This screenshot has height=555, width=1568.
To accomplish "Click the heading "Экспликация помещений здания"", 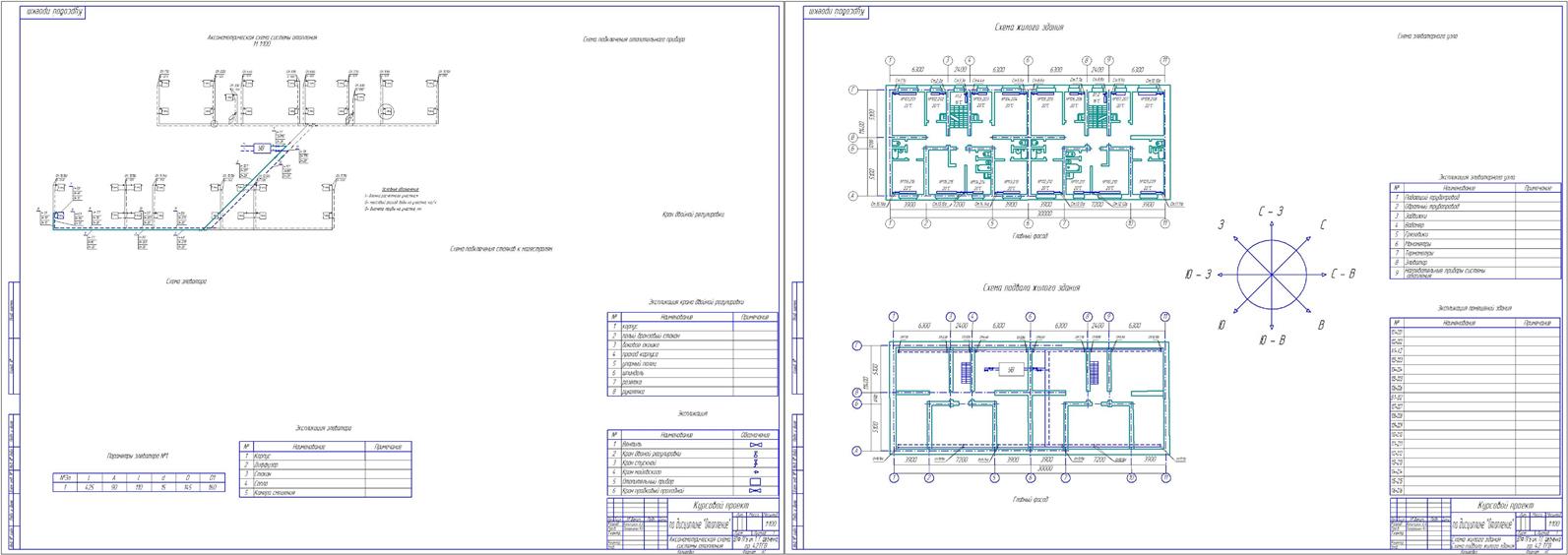I will coord(1473,310).
